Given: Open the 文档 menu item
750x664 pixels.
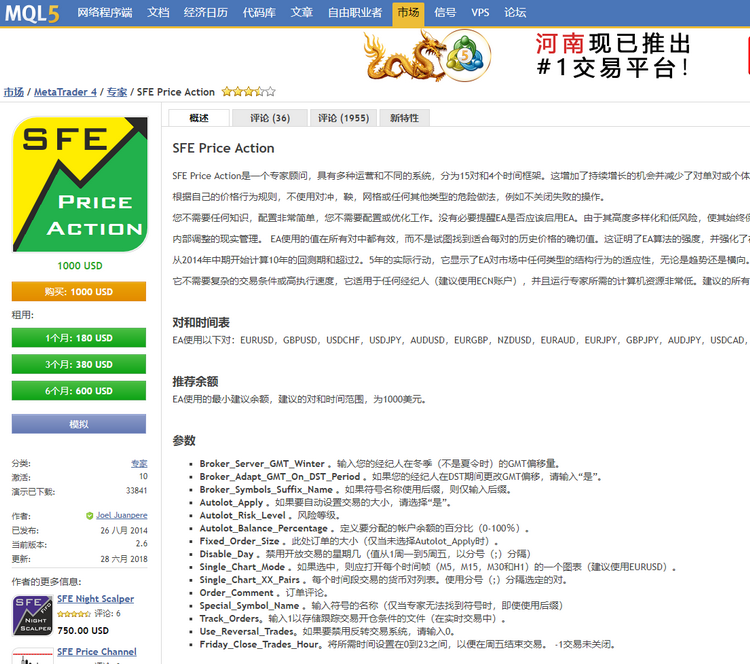Looking at the screenshot, I should (158, 12).
